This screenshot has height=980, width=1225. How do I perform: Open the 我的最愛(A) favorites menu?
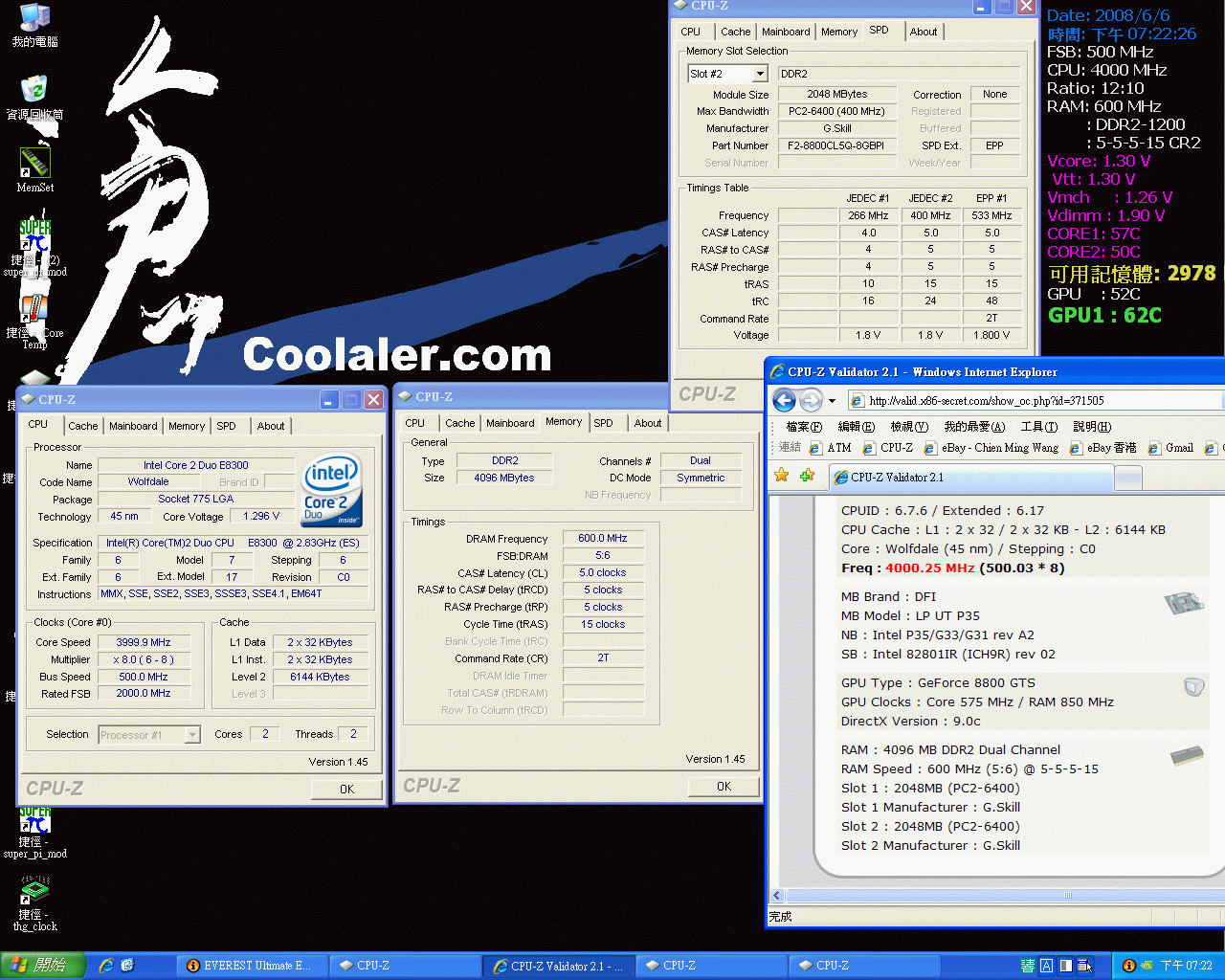click(x=974, y=427)
